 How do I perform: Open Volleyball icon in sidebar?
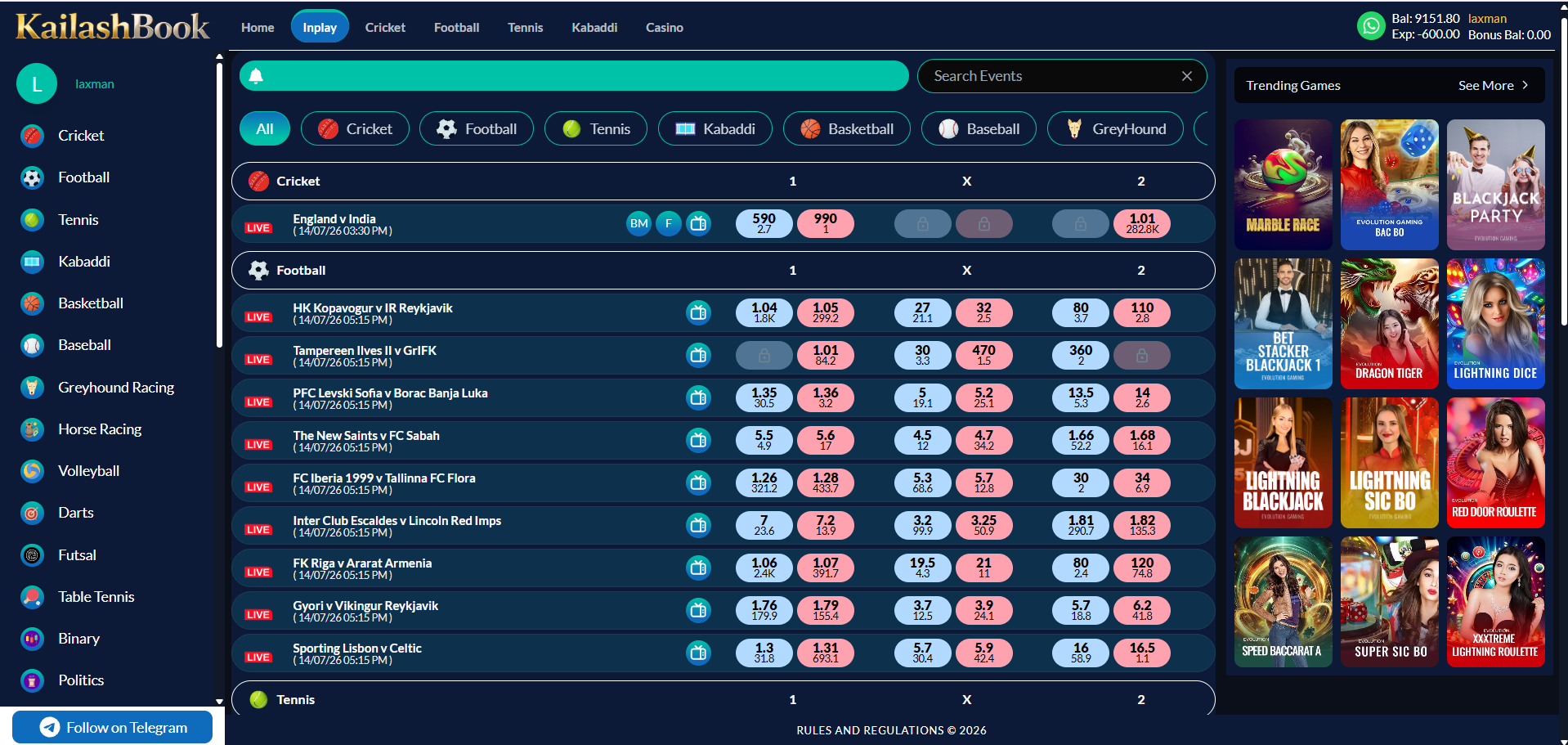pyautogui.click(x=32, y=471)
